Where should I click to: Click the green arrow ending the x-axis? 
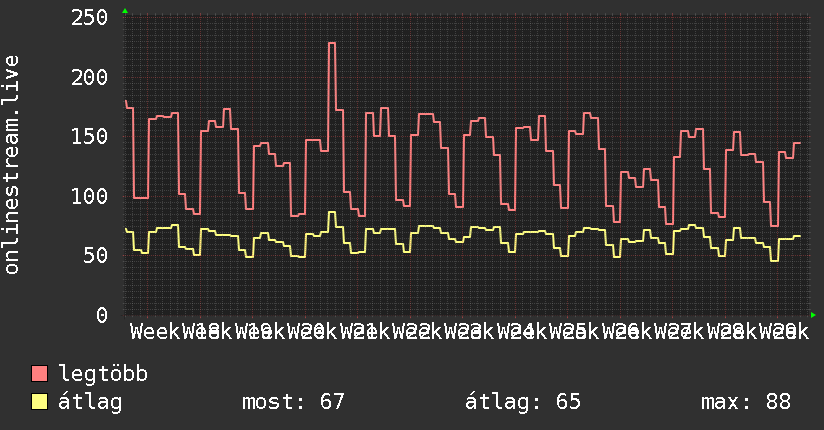tap(813, 315)
